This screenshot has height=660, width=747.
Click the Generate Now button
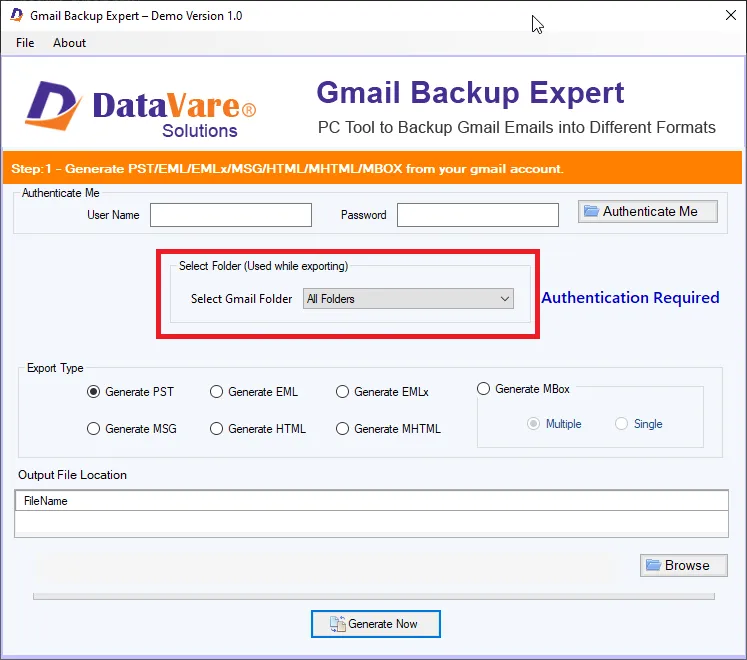point(376,624)
